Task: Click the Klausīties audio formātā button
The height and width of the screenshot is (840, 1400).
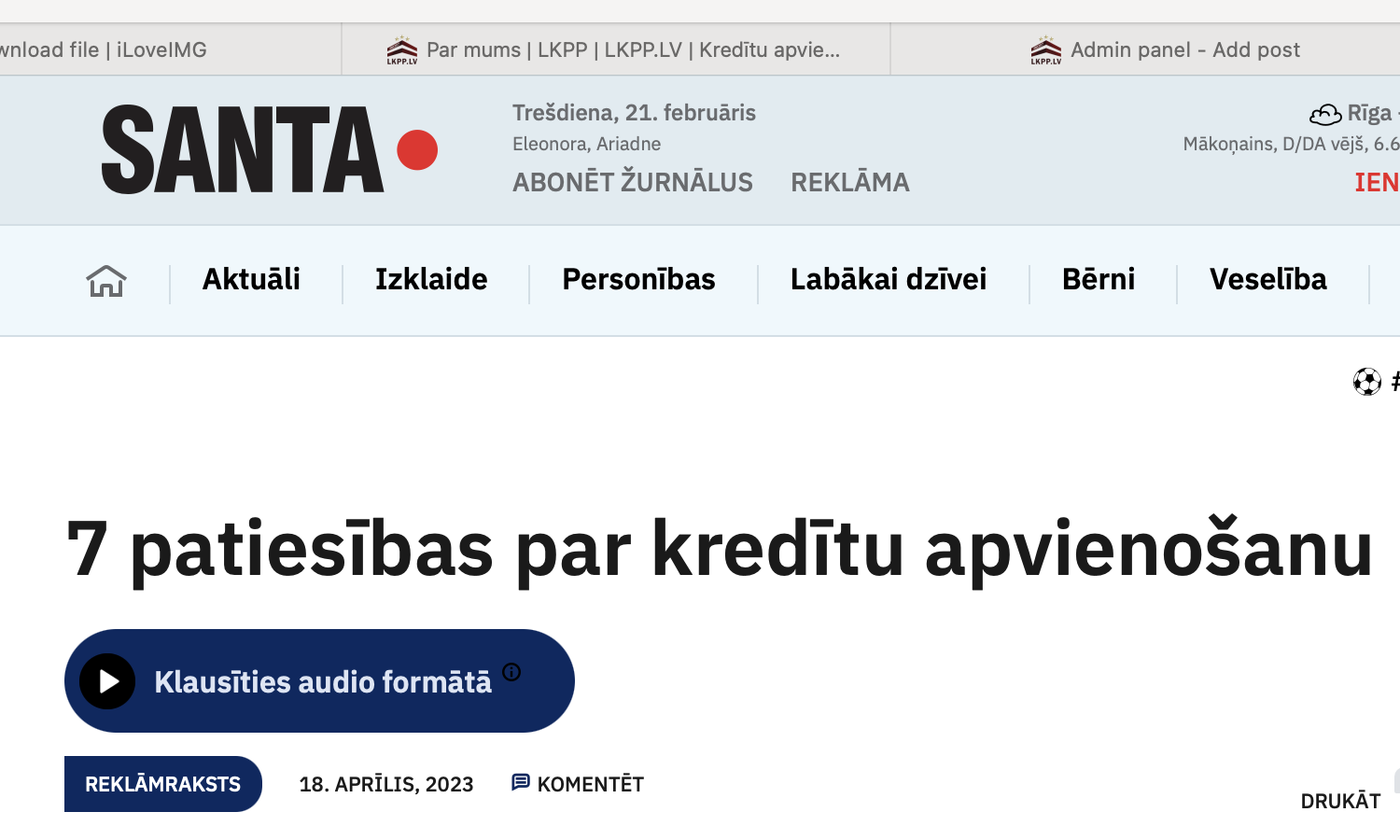Action: click(319, 681)
